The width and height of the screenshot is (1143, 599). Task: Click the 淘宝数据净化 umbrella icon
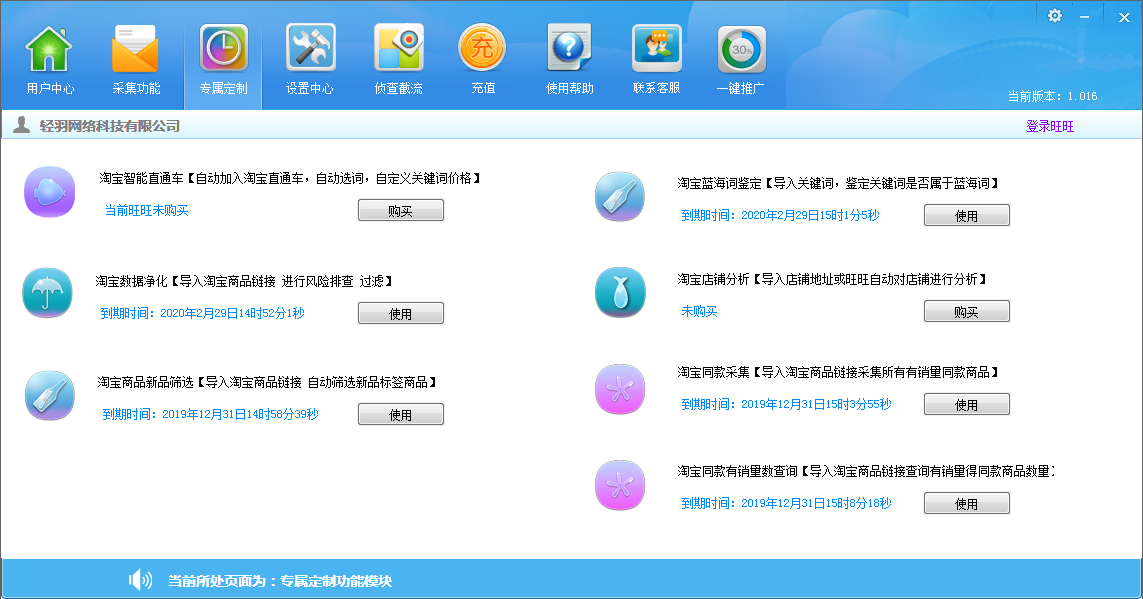47,293
